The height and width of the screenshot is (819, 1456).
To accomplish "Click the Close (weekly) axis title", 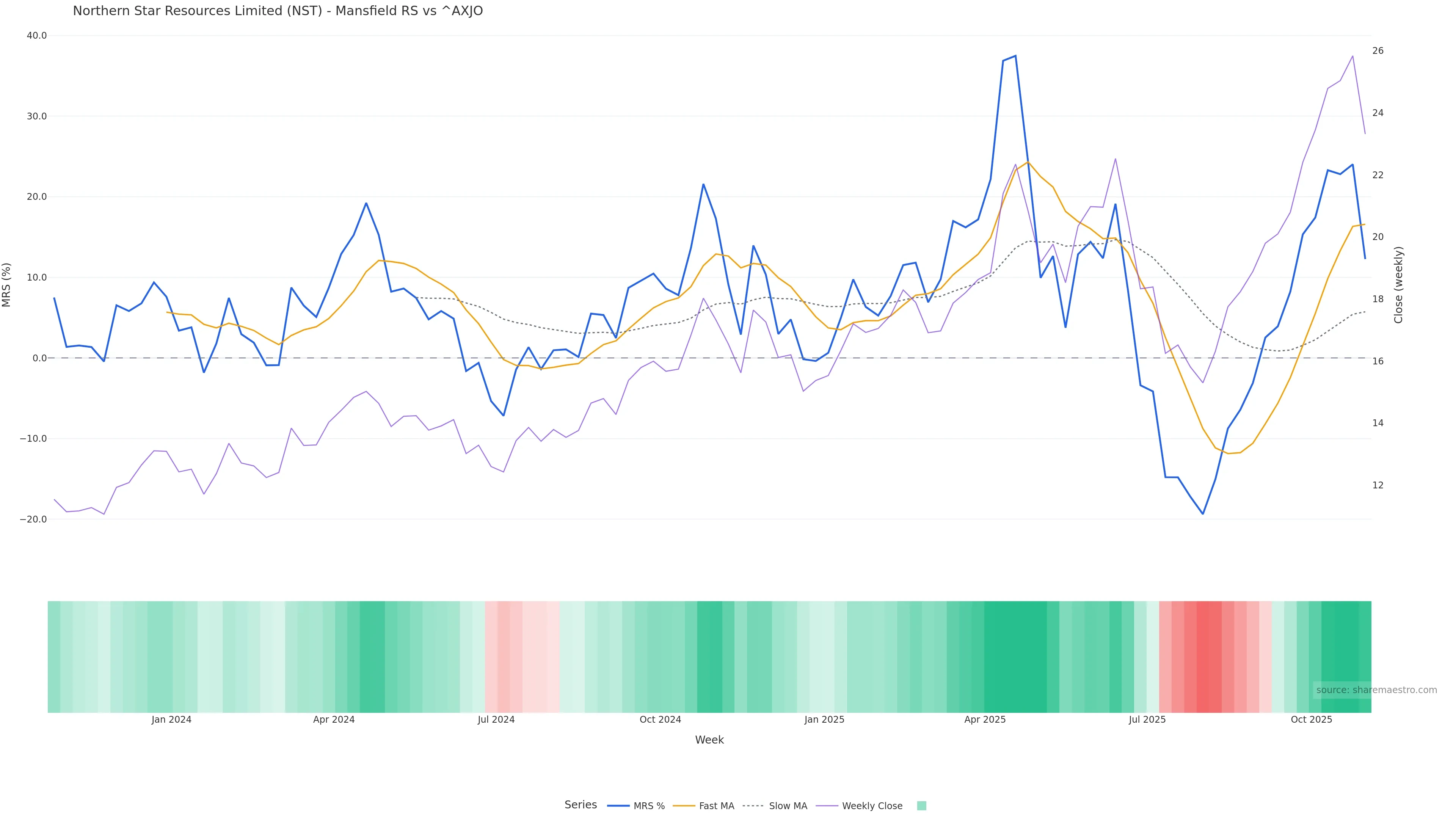I will click(1399, 285).
